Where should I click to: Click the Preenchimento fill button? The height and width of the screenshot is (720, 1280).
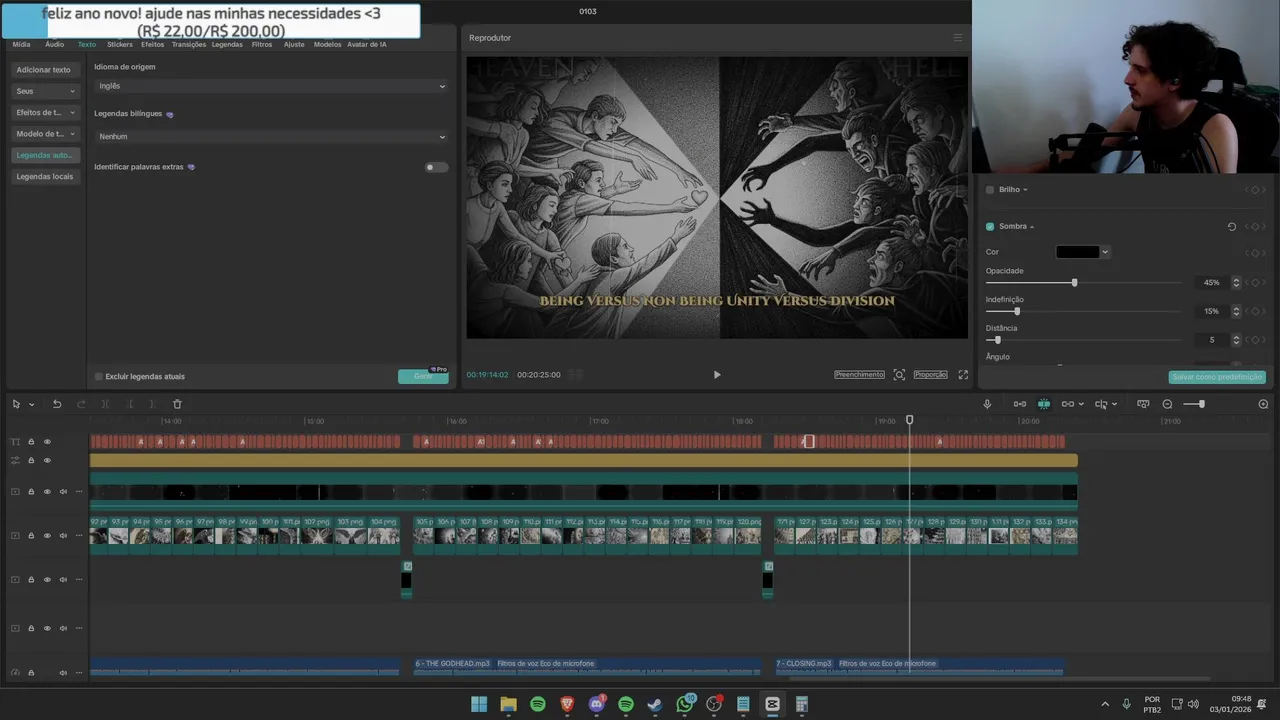(x=859, y=375)
